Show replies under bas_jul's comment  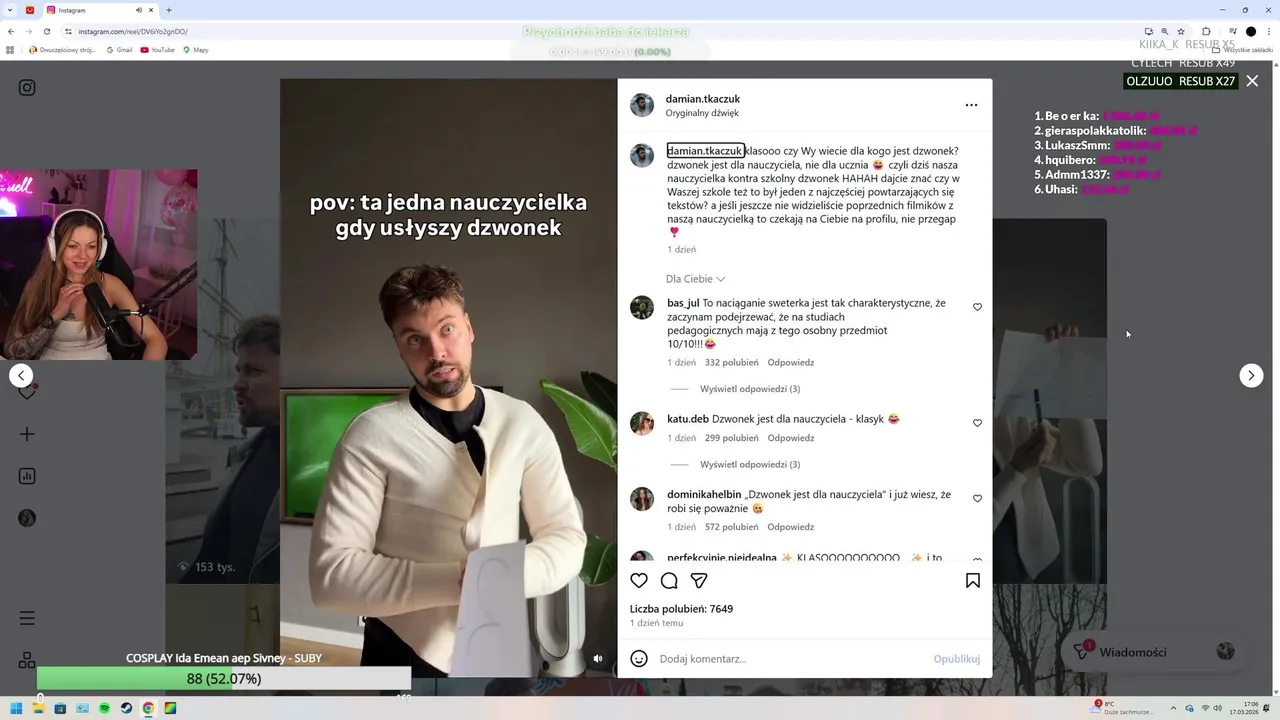tap(750, 389)
